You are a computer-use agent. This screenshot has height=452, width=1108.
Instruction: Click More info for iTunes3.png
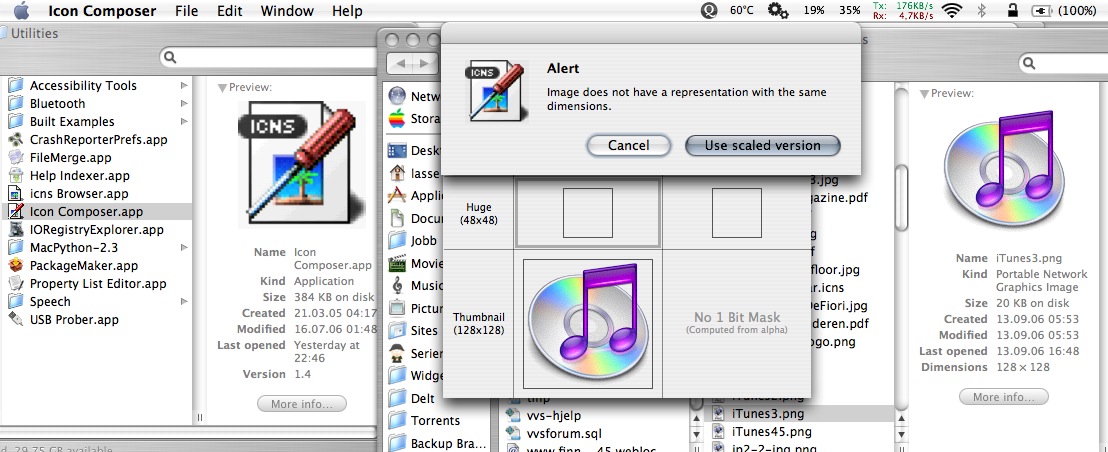(1003, 397)
